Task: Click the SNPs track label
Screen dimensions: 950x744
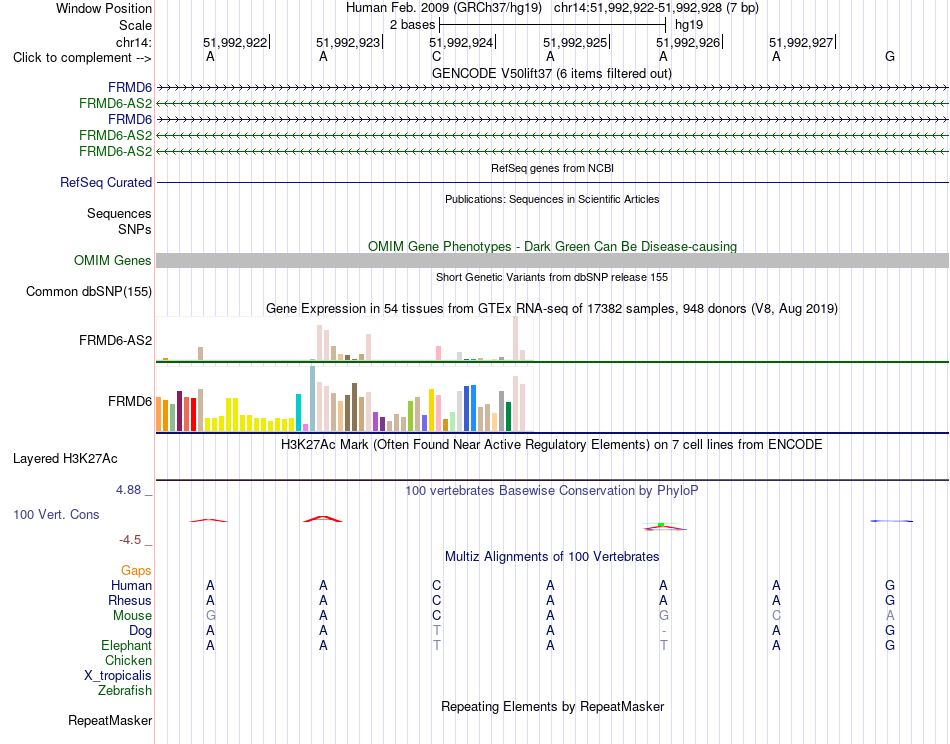Action: click(x=135, y=230)
